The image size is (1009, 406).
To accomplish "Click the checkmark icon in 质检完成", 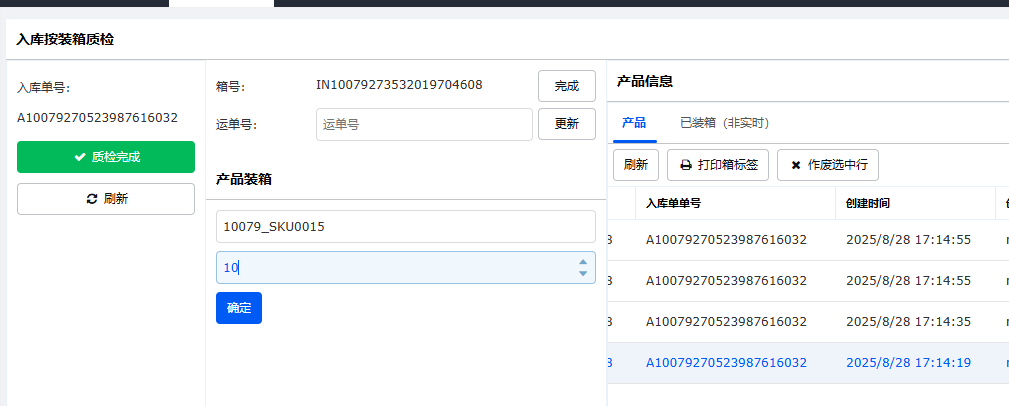I will coord(80,157).
